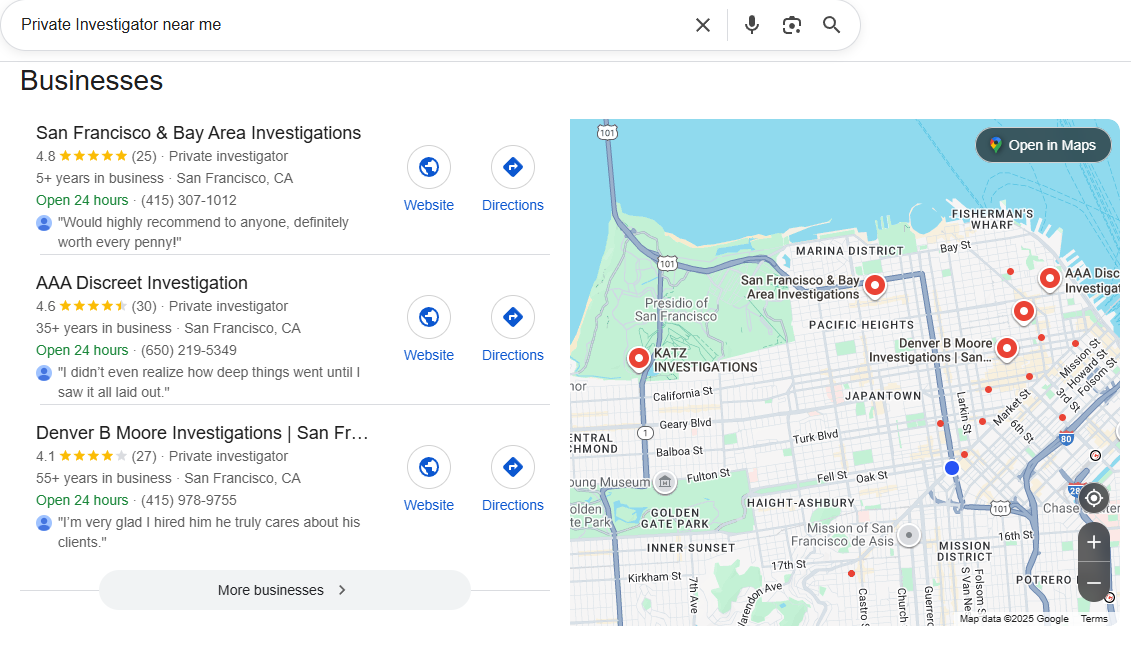Click inside the search input field
1131x646 pixels.
click(x=350, y=25)
